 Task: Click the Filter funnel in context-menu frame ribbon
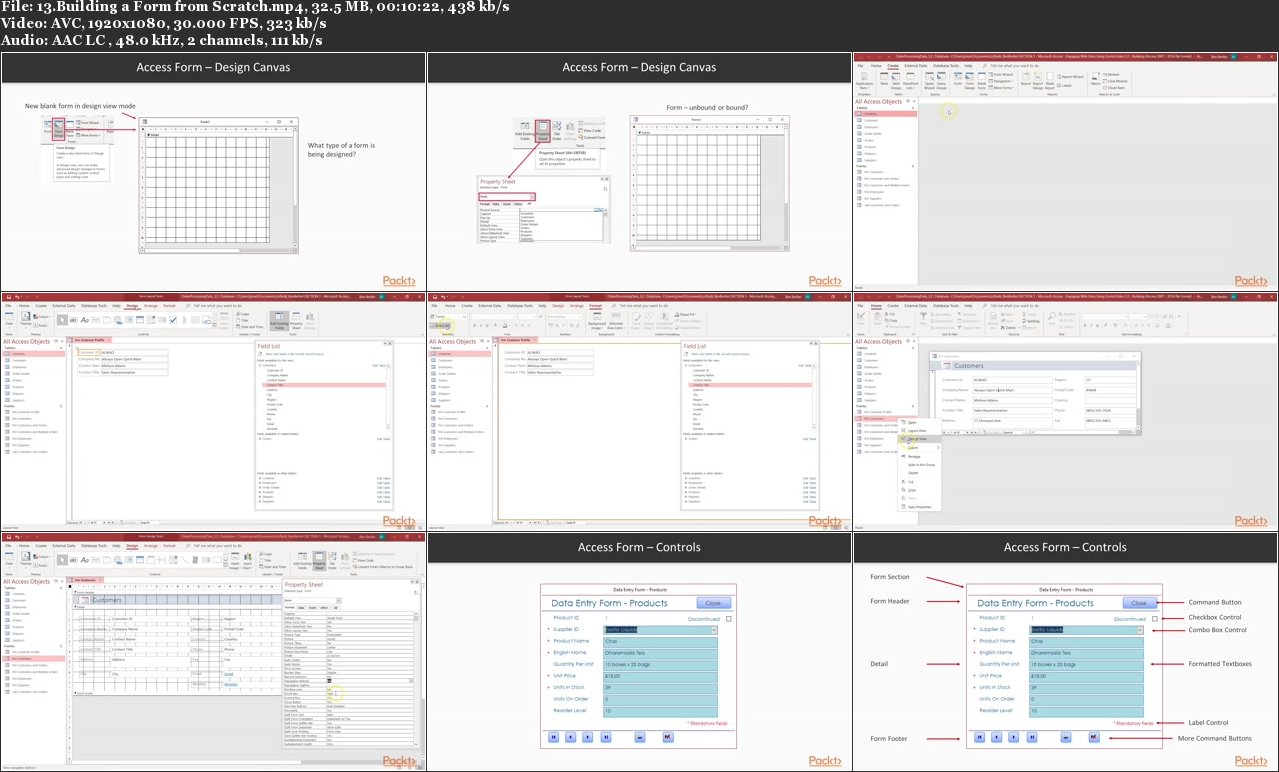923,318
